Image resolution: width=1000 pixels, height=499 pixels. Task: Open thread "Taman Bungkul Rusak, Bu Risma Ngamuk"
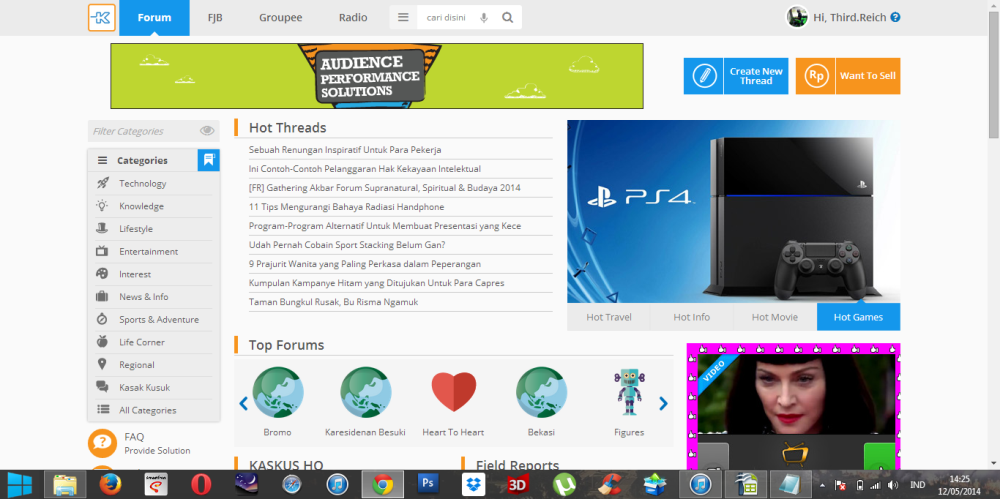coord(334,302)
